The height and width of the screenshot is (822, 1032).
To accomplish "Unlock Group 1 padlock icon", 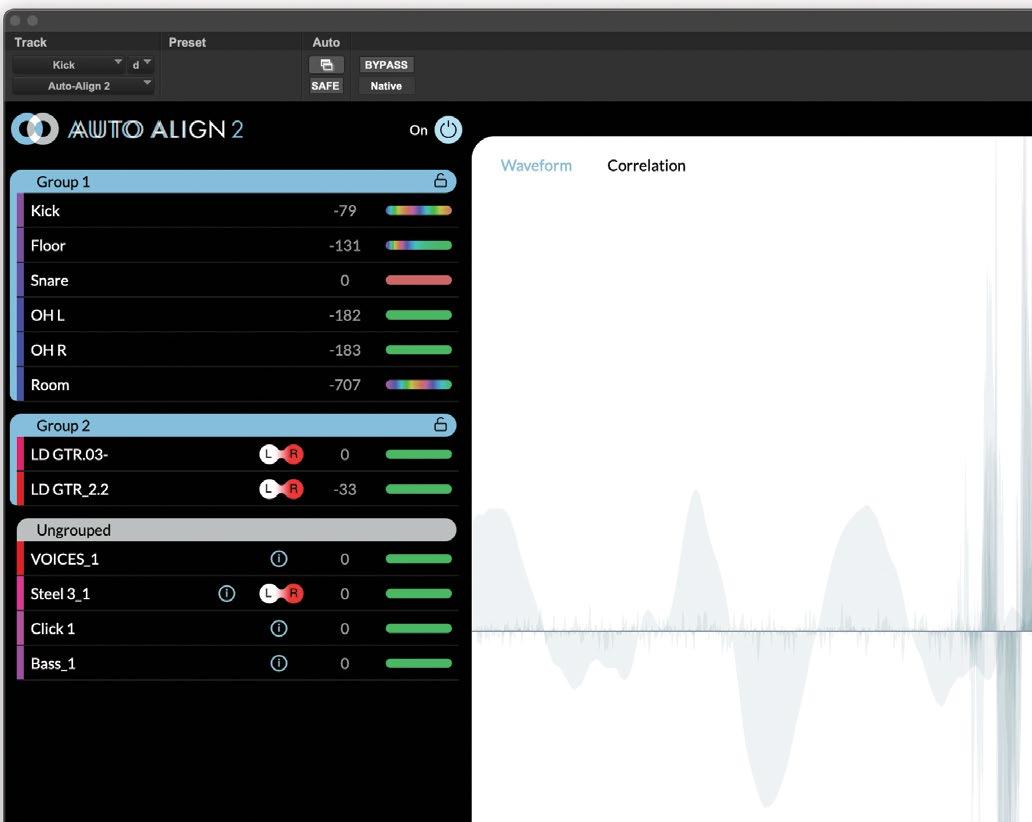I will [440, 180].
